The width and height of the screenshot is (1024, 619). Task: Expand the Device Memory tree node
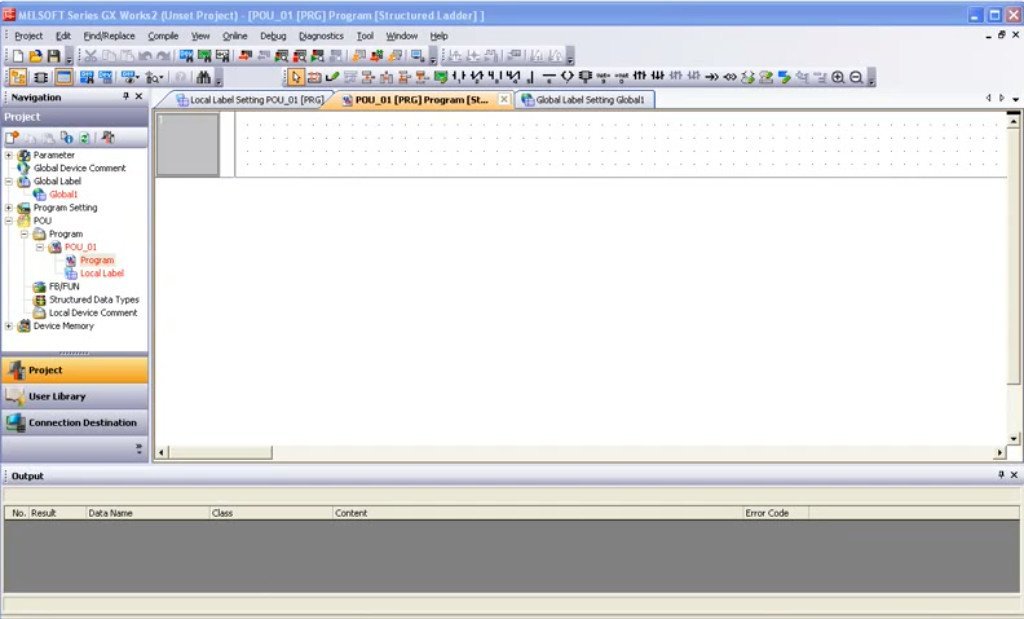coord(9,326)
